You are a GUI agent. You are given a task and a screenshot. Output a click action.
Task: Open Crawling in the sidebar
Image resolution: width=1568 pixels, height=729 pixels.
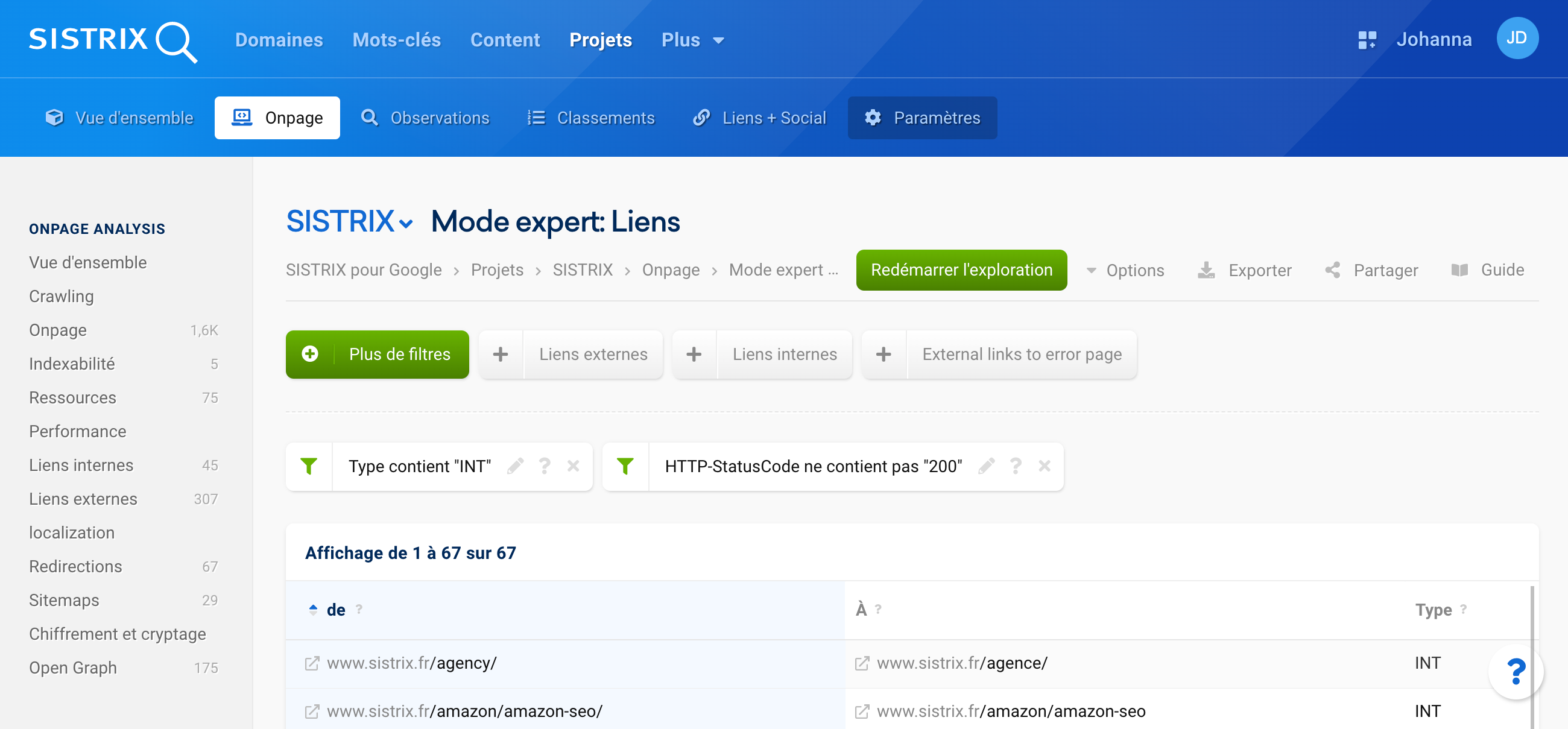(62, 296)
